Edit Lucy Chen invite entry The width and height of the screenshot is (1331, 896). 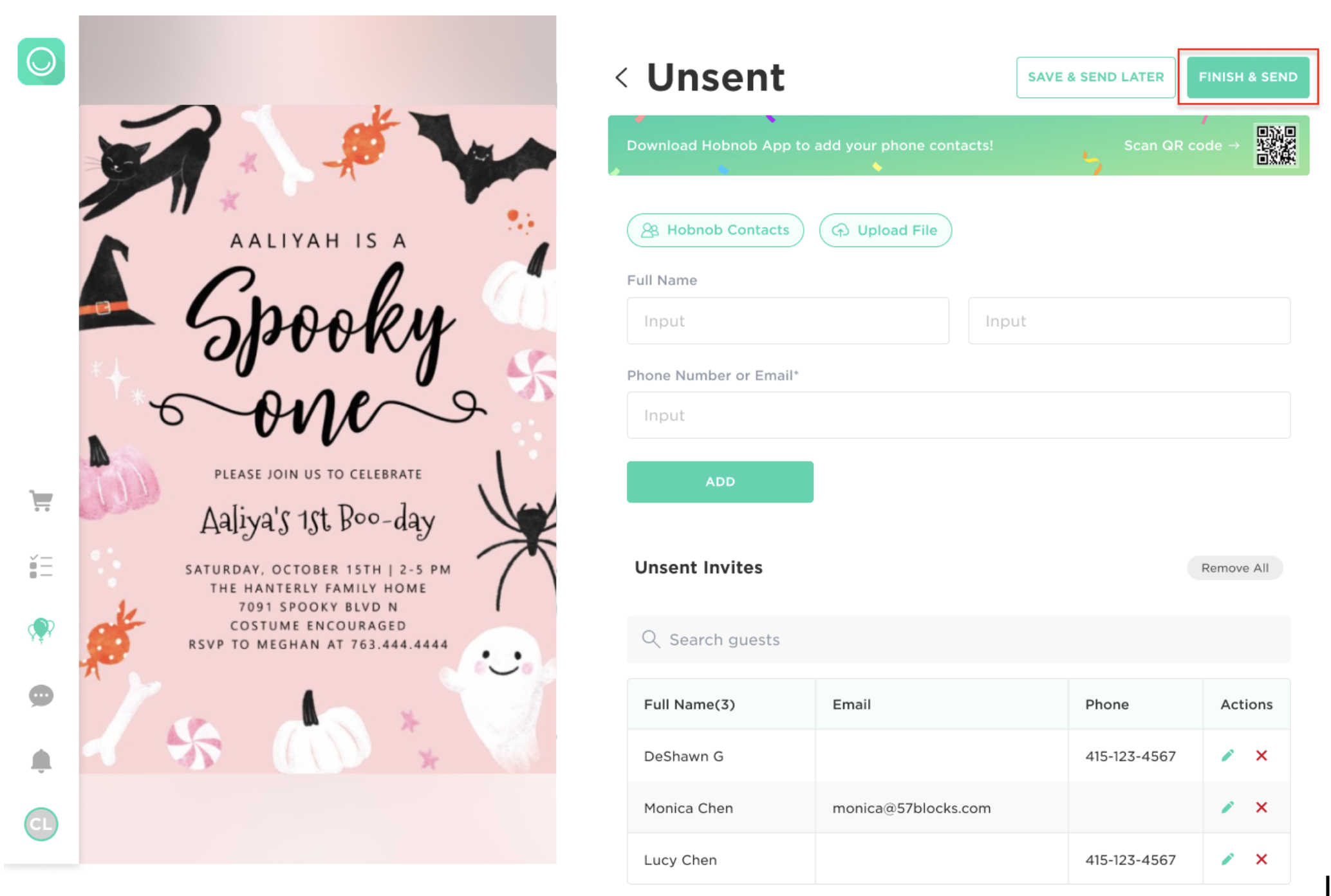[1228, 859]
